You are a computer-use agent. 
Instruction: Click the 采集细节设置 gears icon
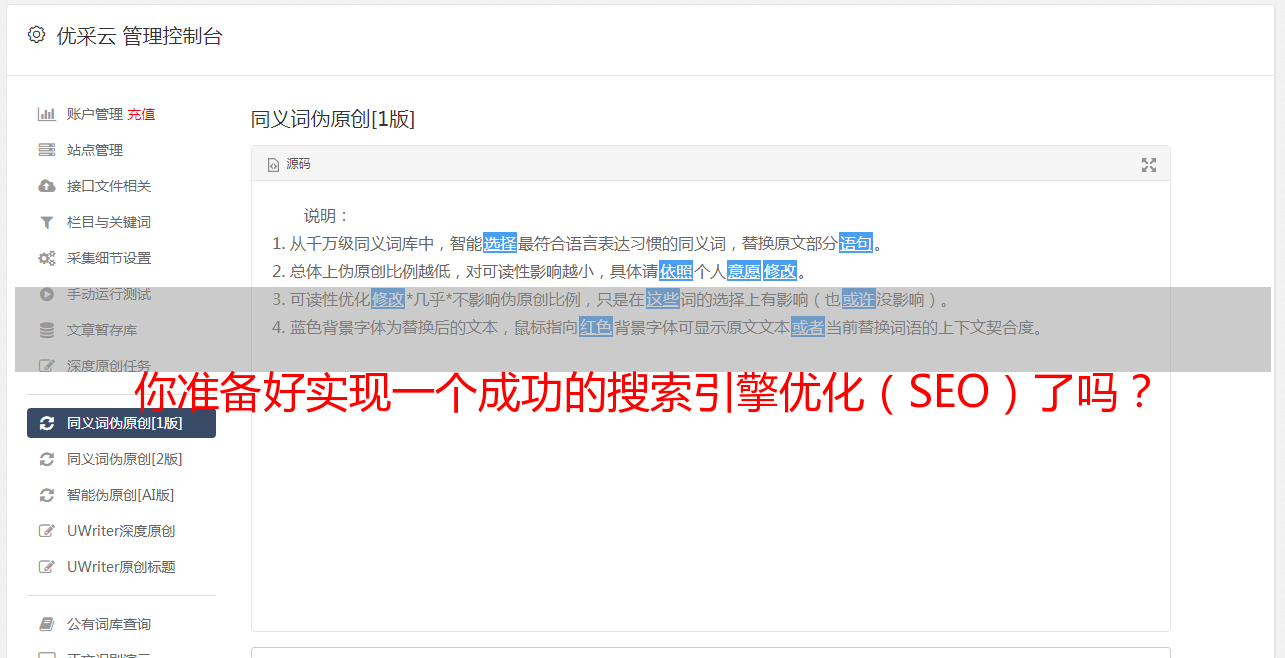pos(46,258)
